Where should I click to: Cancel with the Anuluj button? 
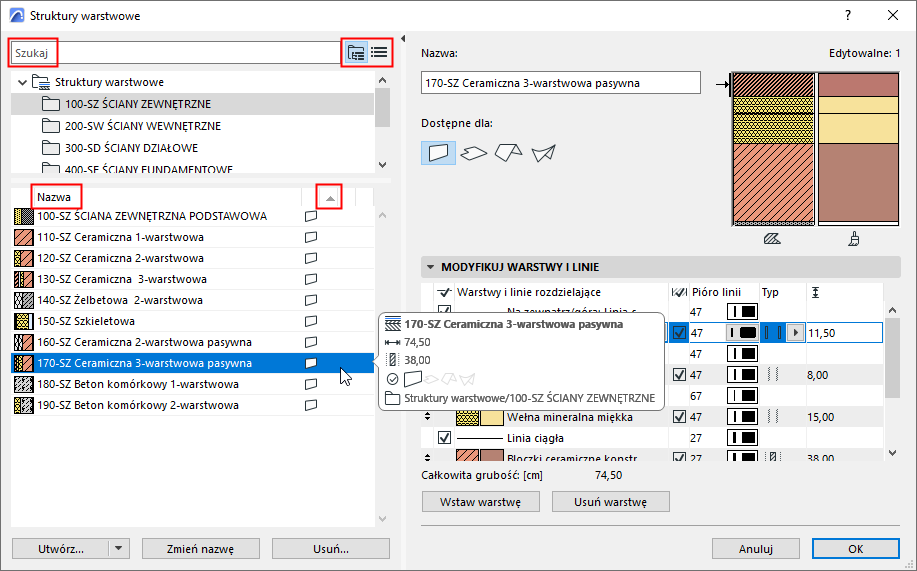point(756,549)
